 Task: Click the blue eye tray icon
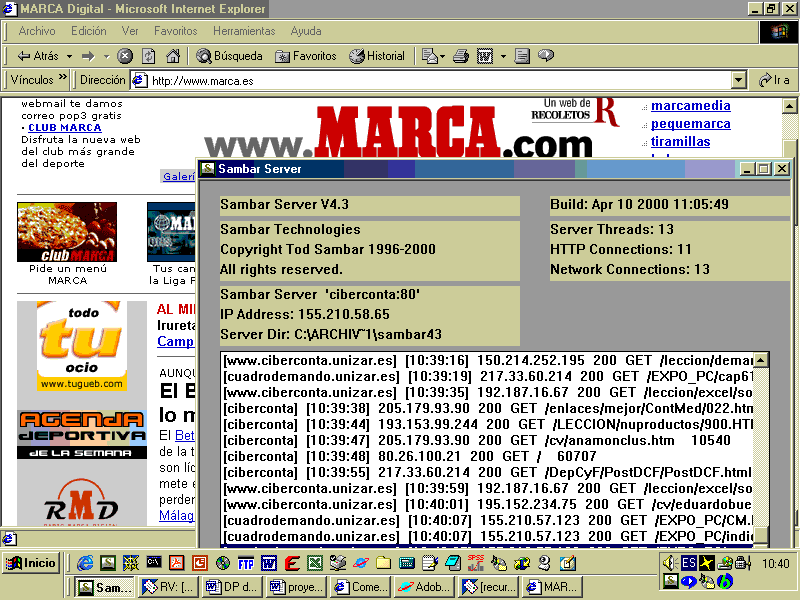689,582
